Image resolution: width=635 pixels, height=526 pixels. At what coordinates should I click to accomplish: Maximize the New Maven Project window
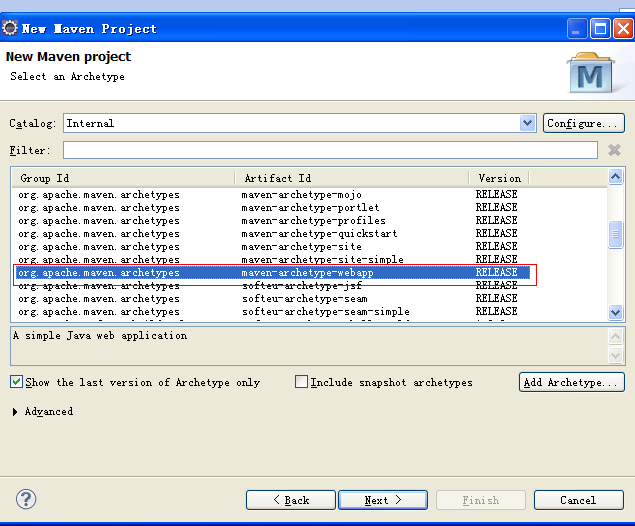pyautogui.click(x=599, y=28)
